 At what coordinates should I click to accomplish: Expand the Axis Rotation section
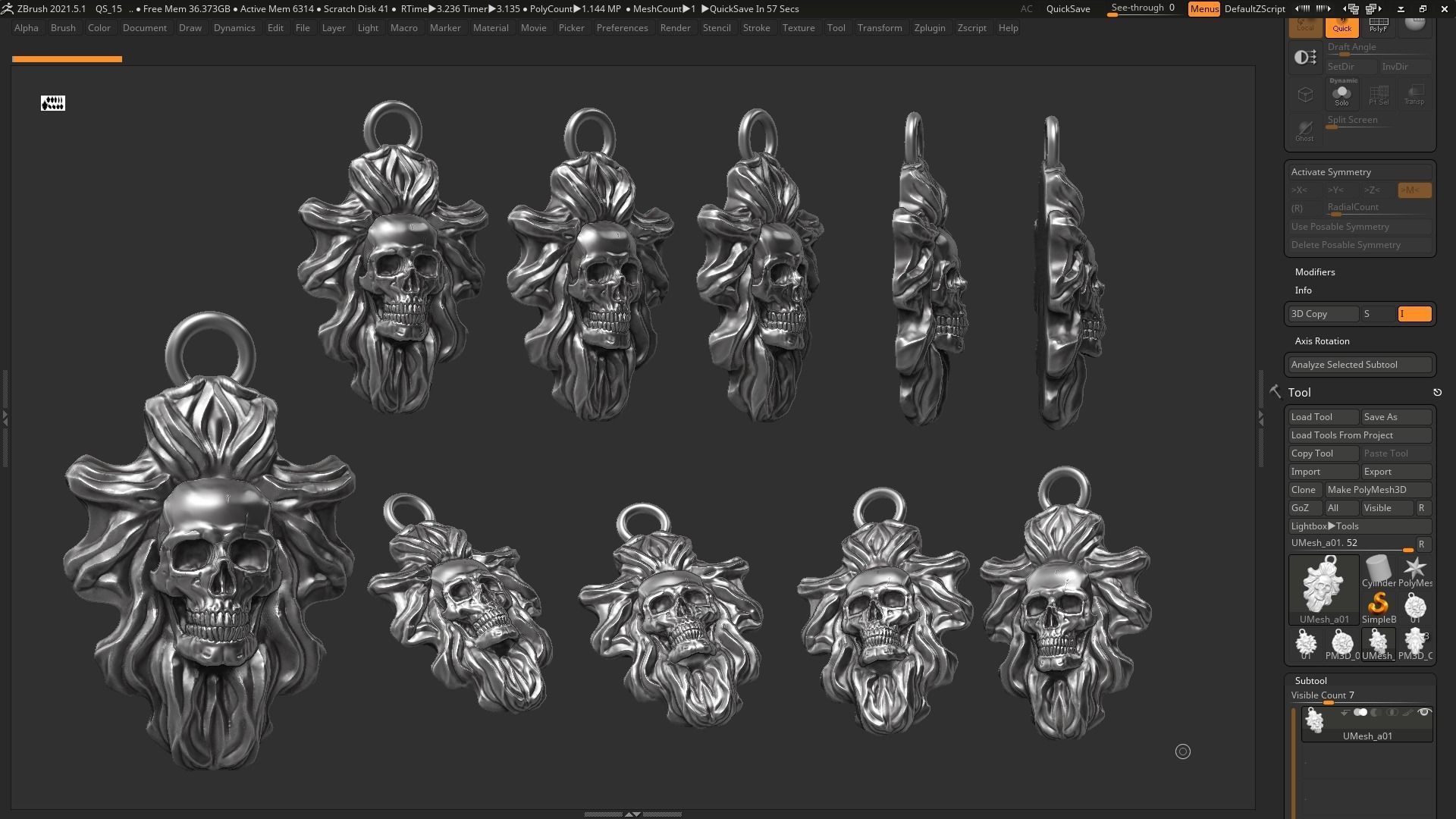(1322, 341)
